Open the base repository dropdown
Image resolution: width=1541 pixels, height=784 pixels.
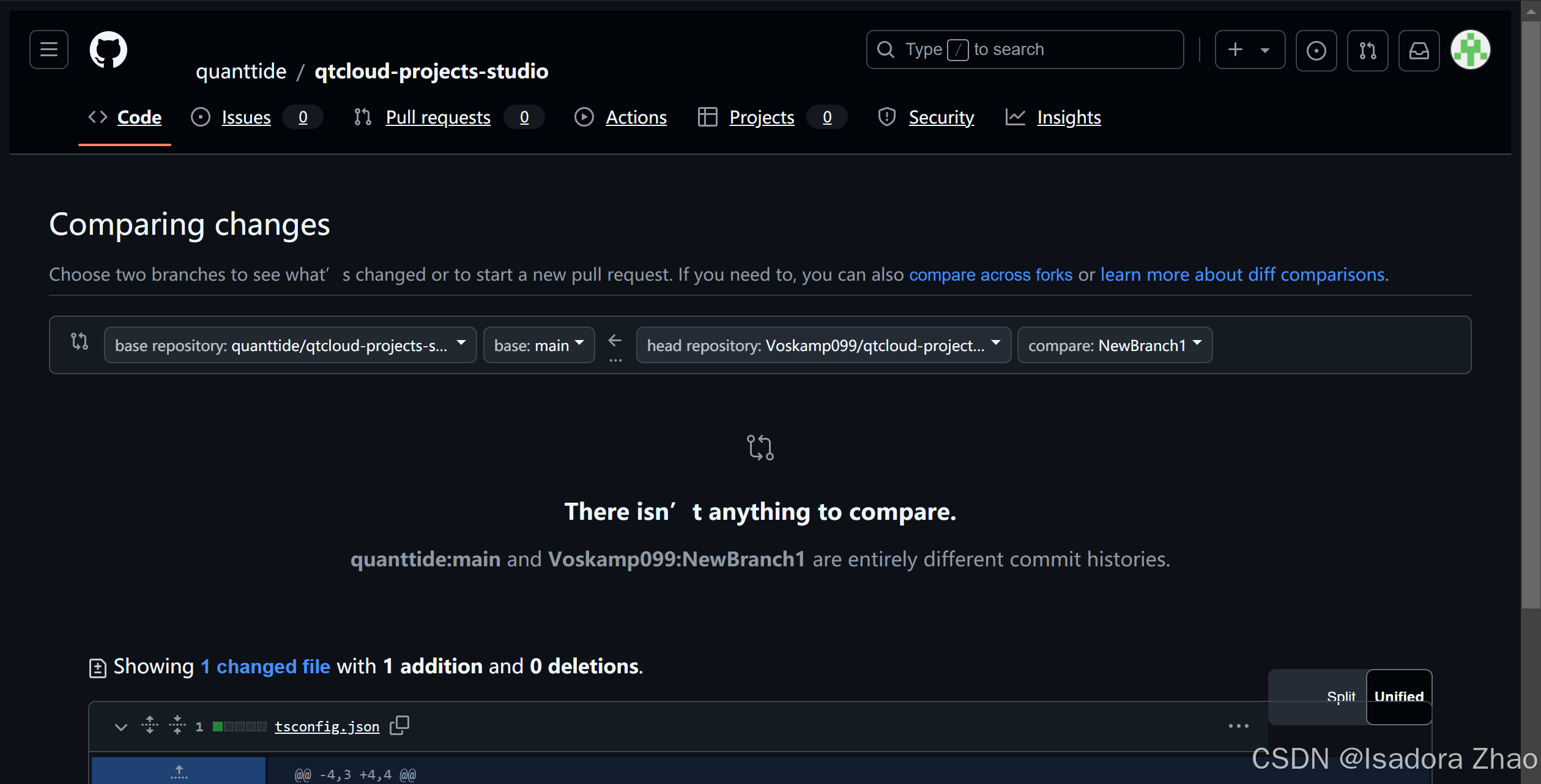(x=290, y=346)
